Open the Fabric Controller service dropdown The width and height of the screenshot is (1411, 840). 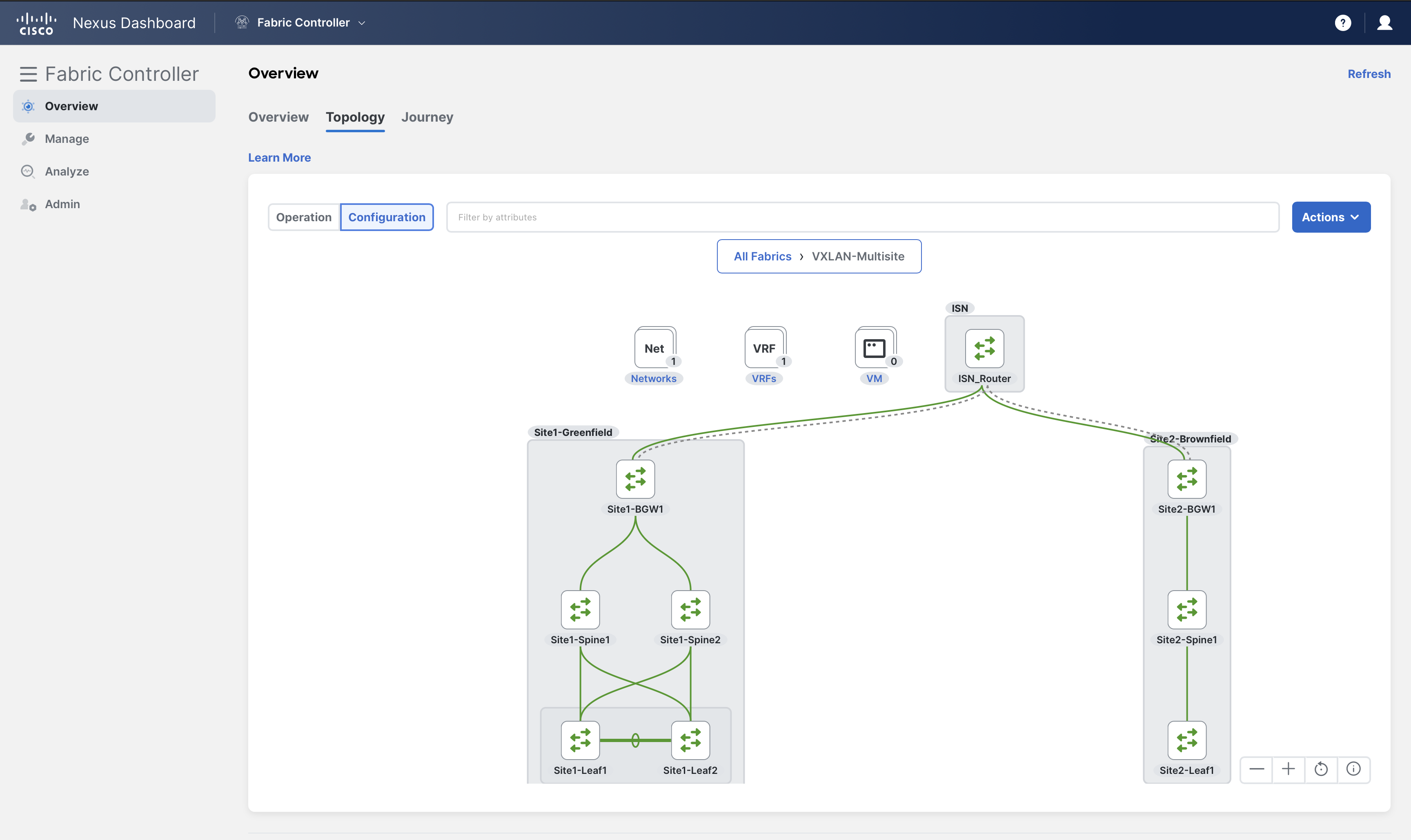(300, 22)
